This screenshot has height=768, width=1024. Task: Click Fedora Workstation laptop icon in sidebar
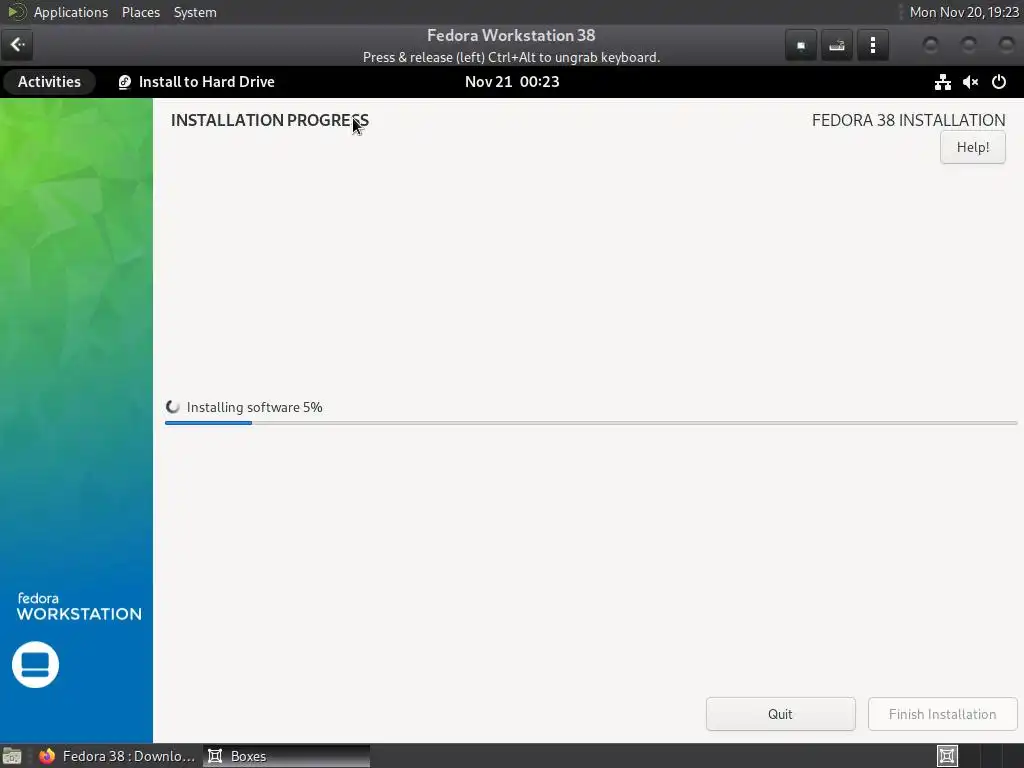pyautogui.click(x=35, y=665)
